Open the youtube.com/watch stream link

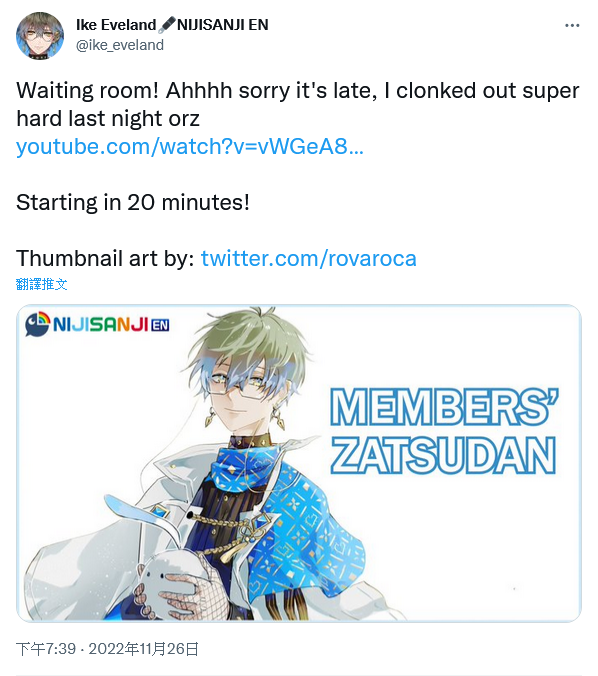pyautogui.click(x=190, y=146)
